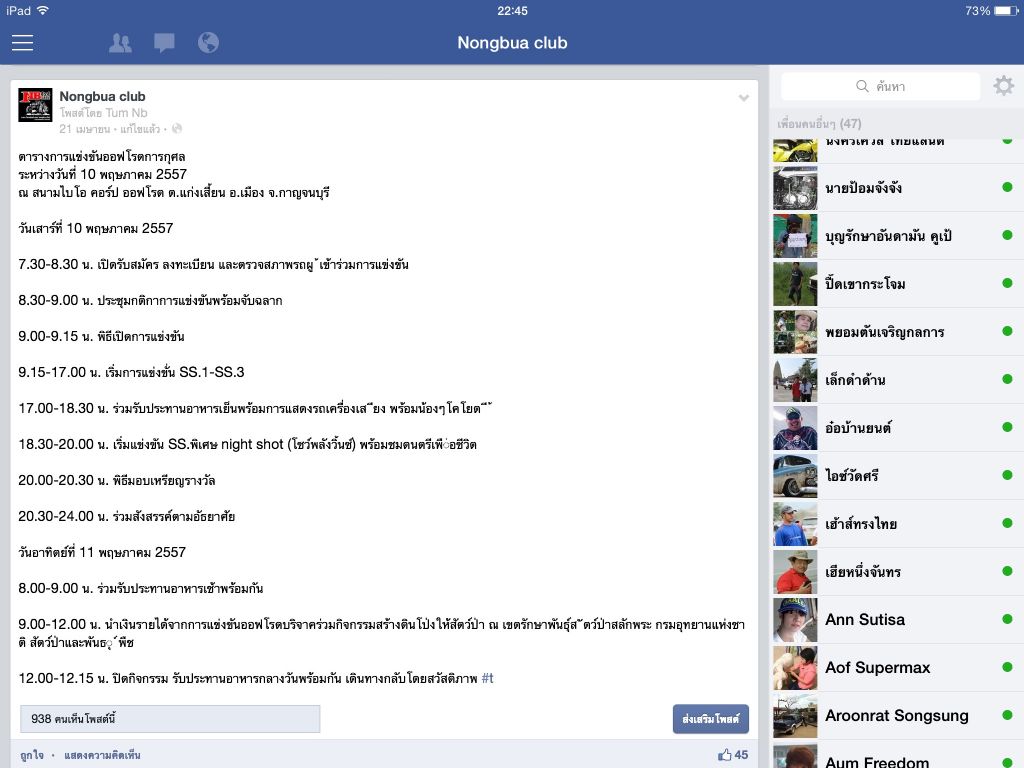
Task: Open the hamburger menu icon
Action: click(22, 43)
